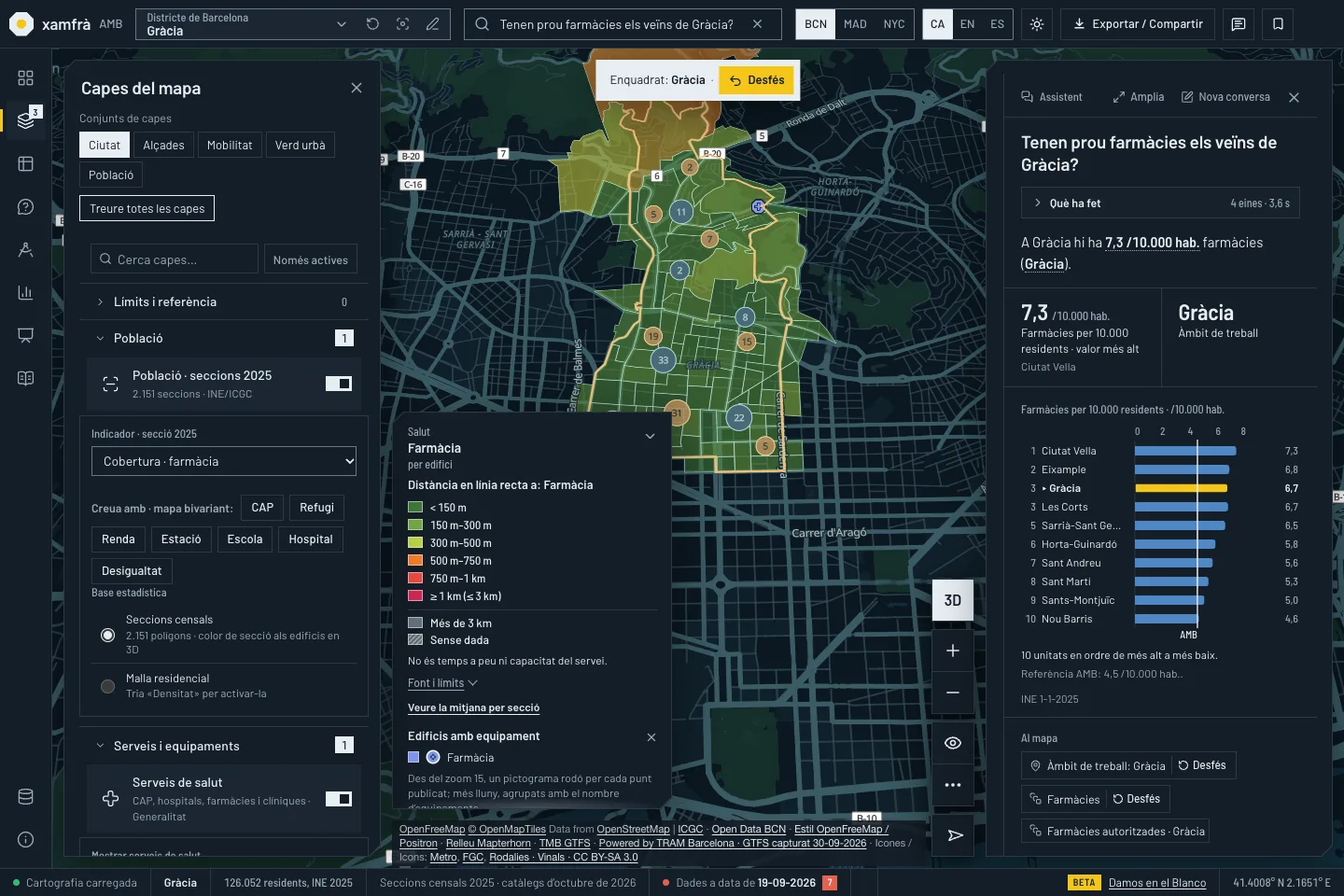Expand Límits i referència group

click(x=224, y=302)
